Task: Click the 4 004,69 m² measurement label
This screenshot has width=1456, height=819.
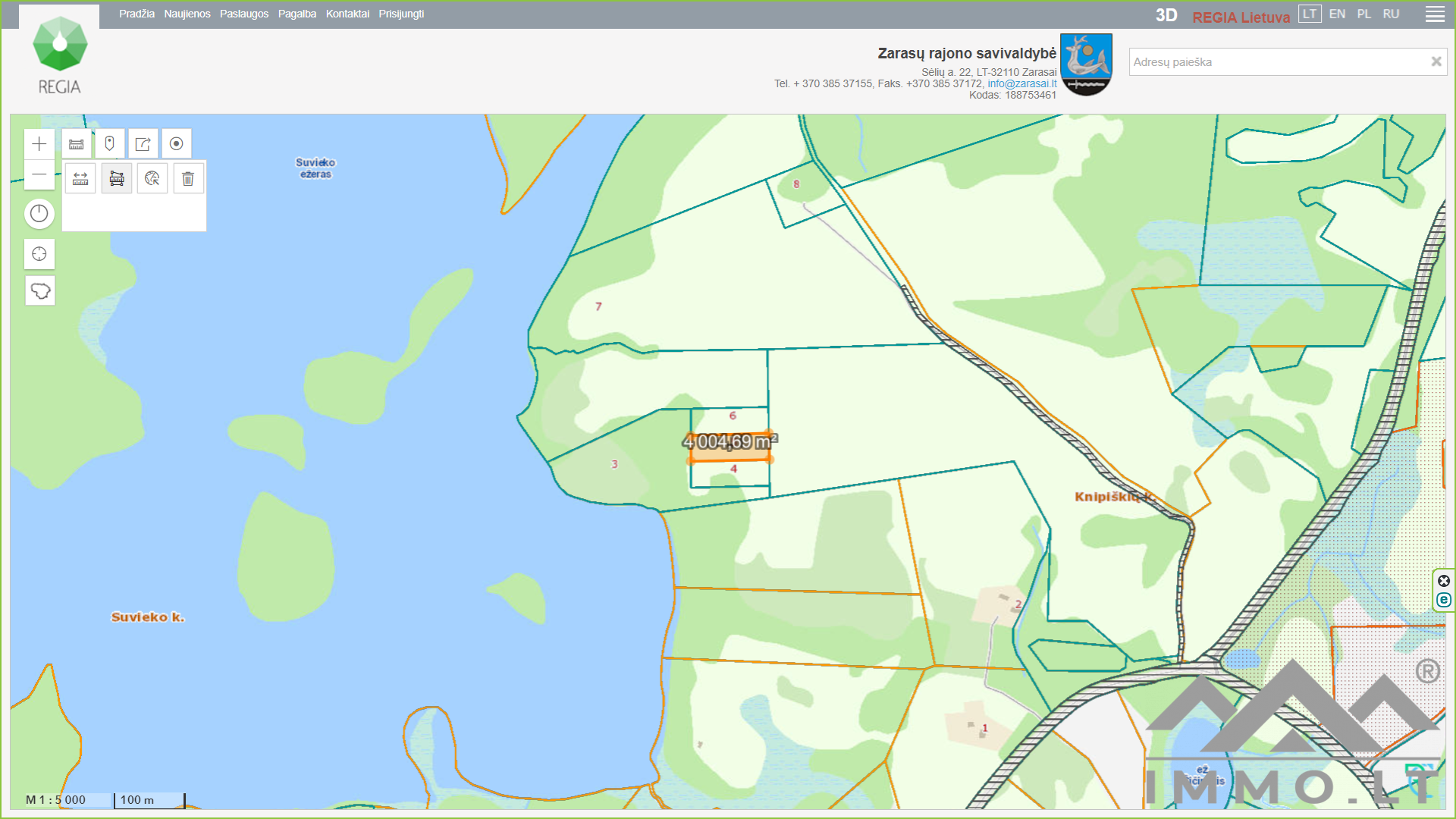Action: [730, 441]
